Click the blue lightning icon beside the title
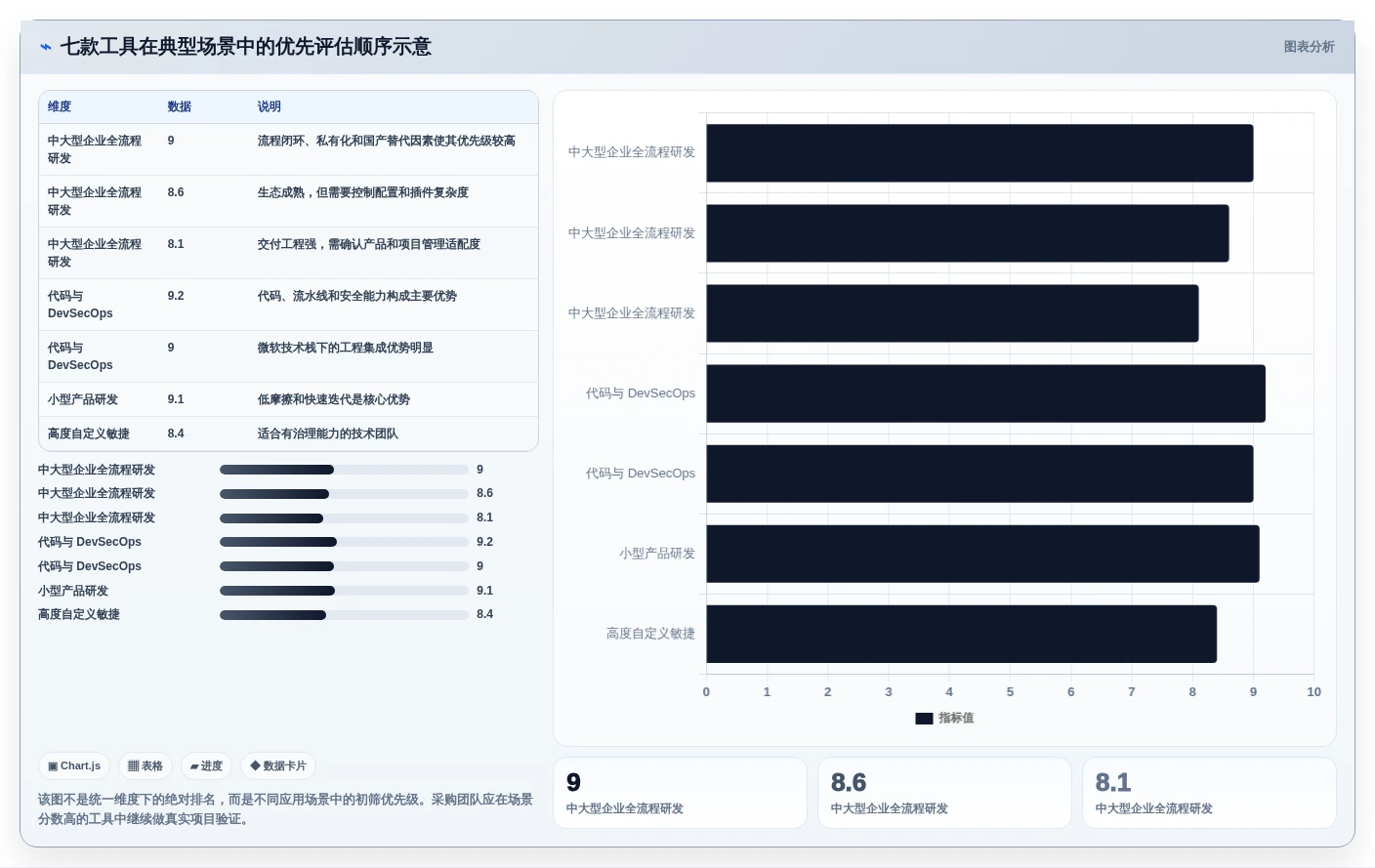 (45, 47)
